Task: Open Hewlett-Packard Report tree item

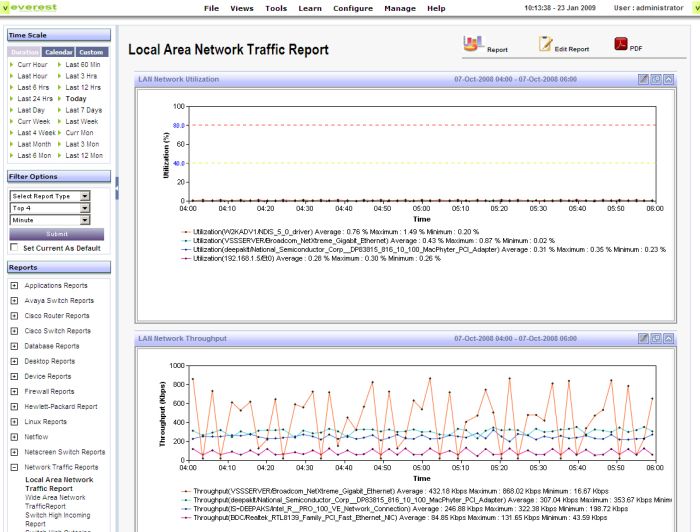Action: click(61, 407)
